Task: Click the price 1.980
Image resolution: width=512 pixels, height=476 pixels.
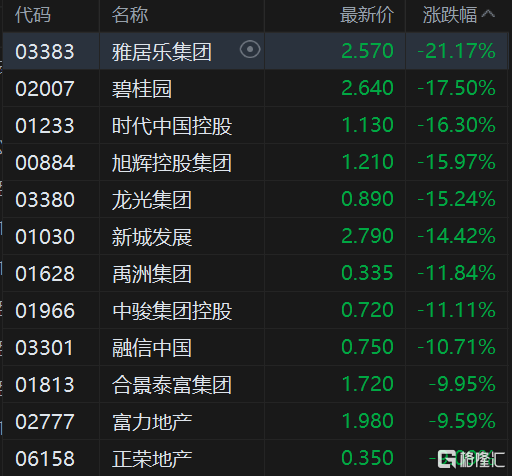Action: (x=367, y=421)
